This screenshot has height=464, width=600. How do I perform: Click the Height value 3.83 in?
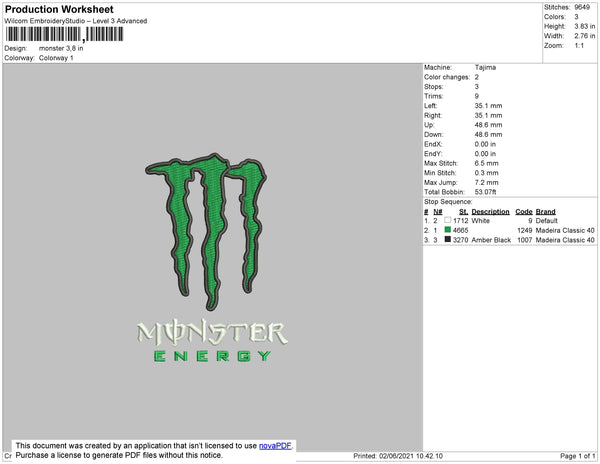click(x=585, y=26)
